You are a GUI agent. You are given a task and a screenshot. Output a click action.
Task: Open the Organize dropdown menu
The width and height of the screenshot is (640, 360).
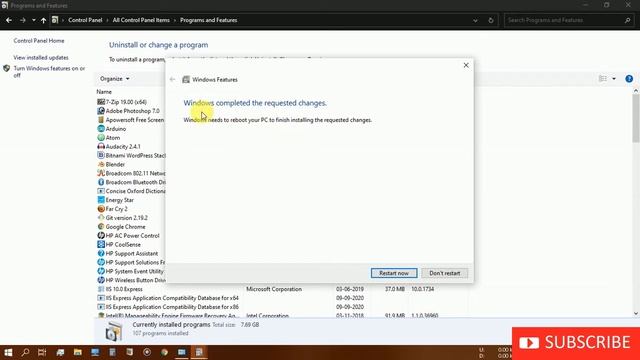(114, 79)
